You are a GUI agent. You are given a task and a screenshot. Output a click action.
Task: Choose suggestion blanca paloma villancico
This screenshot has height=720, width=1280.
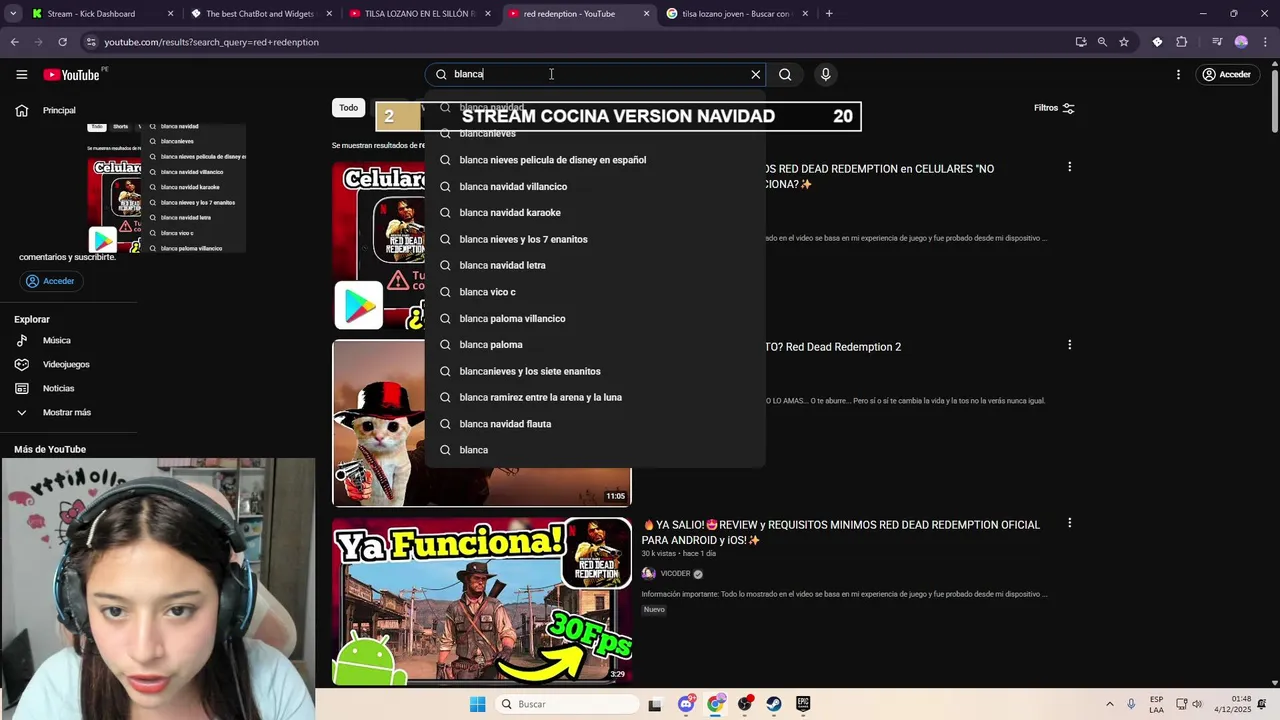595,319
